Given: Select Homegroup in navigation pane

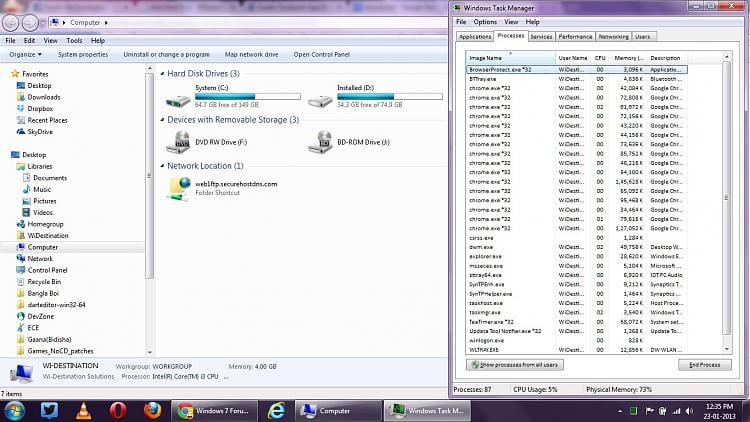Looking at the screenshot, I should 45,224.
